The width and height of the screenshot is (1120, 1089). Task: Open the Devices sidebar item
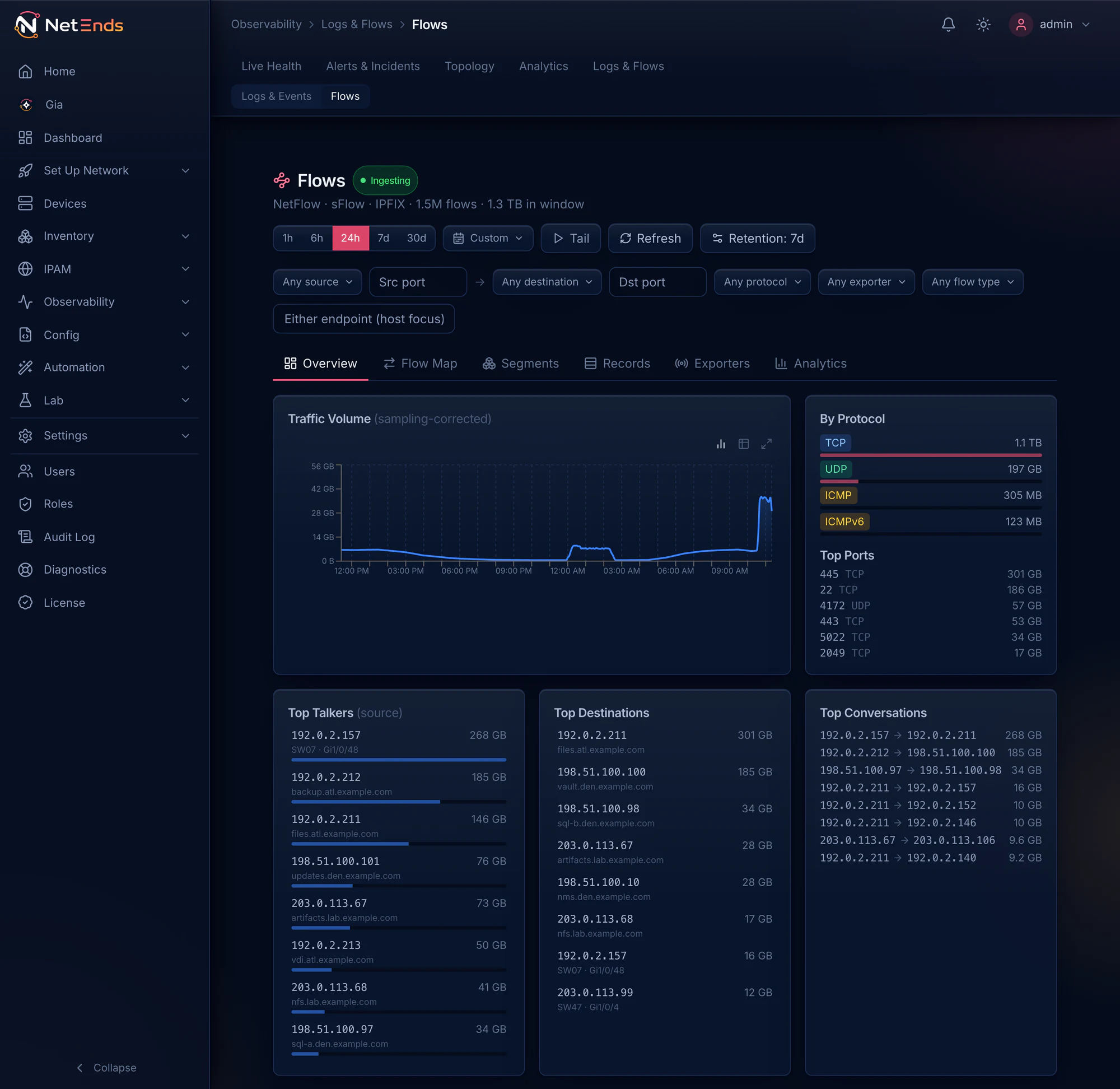click(x=105, y=203)
